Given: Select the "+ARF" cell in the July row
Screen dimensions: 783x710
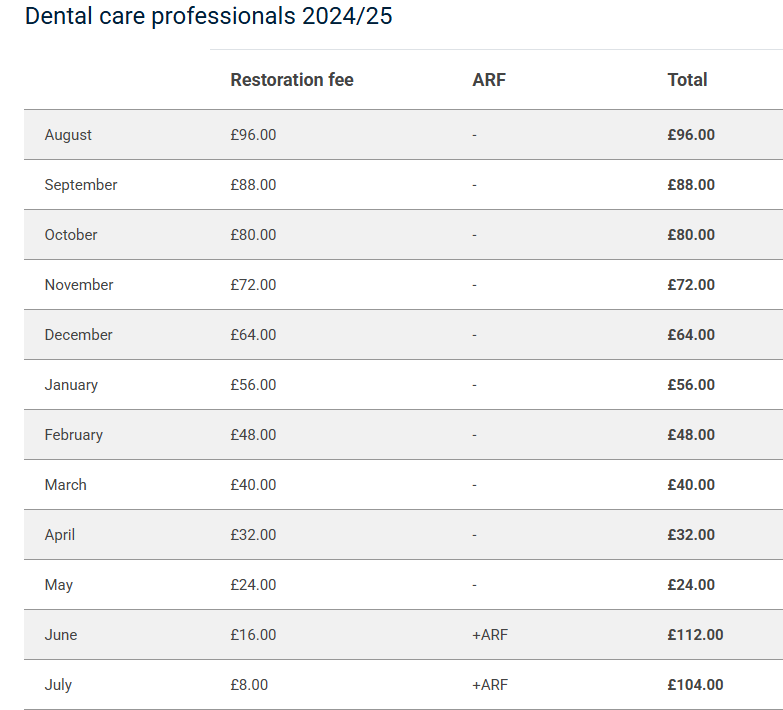Looking at the screenshot, I should click(x=490, y=685).
